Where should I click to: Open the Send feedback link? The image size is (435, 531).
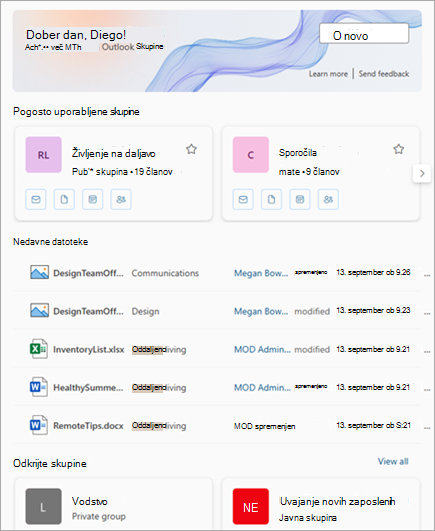click(384, 74)
